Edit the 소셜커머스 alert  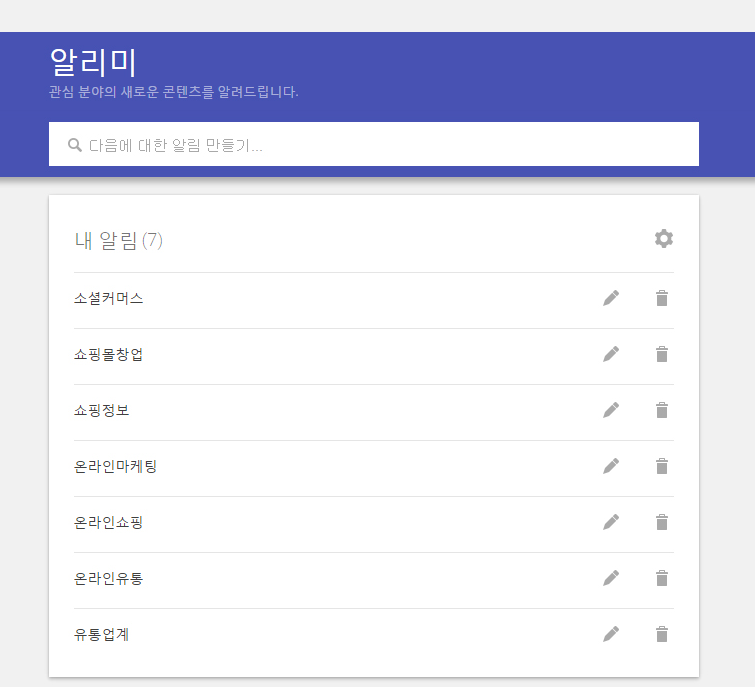(x=611, y=298)
